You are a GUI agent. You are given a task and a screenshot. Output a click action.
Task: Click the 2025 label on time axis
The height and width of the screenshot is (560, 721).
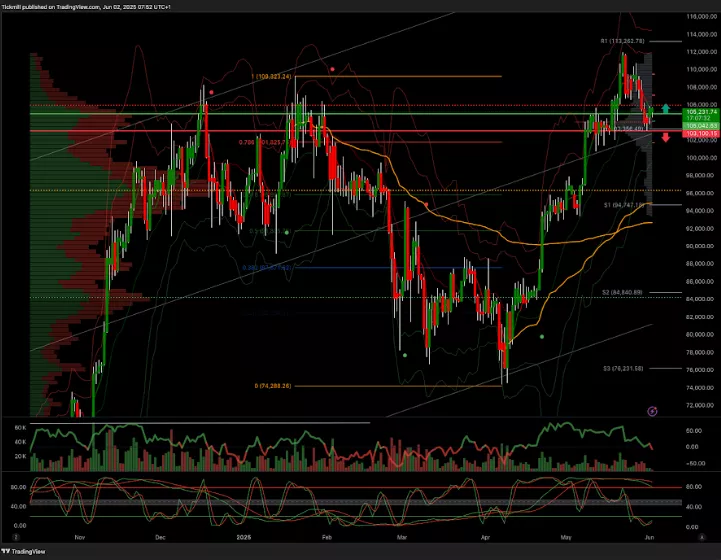pyautogui.click(x=244, y=536)
